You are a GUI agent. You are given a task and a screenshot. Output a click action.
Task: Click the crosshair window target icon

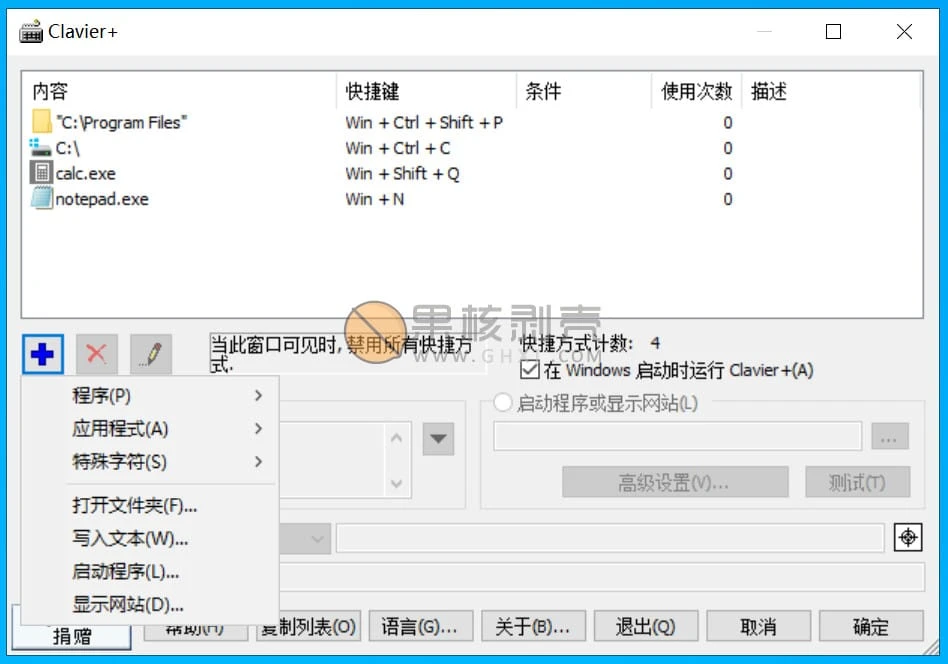tap(907, 537)
